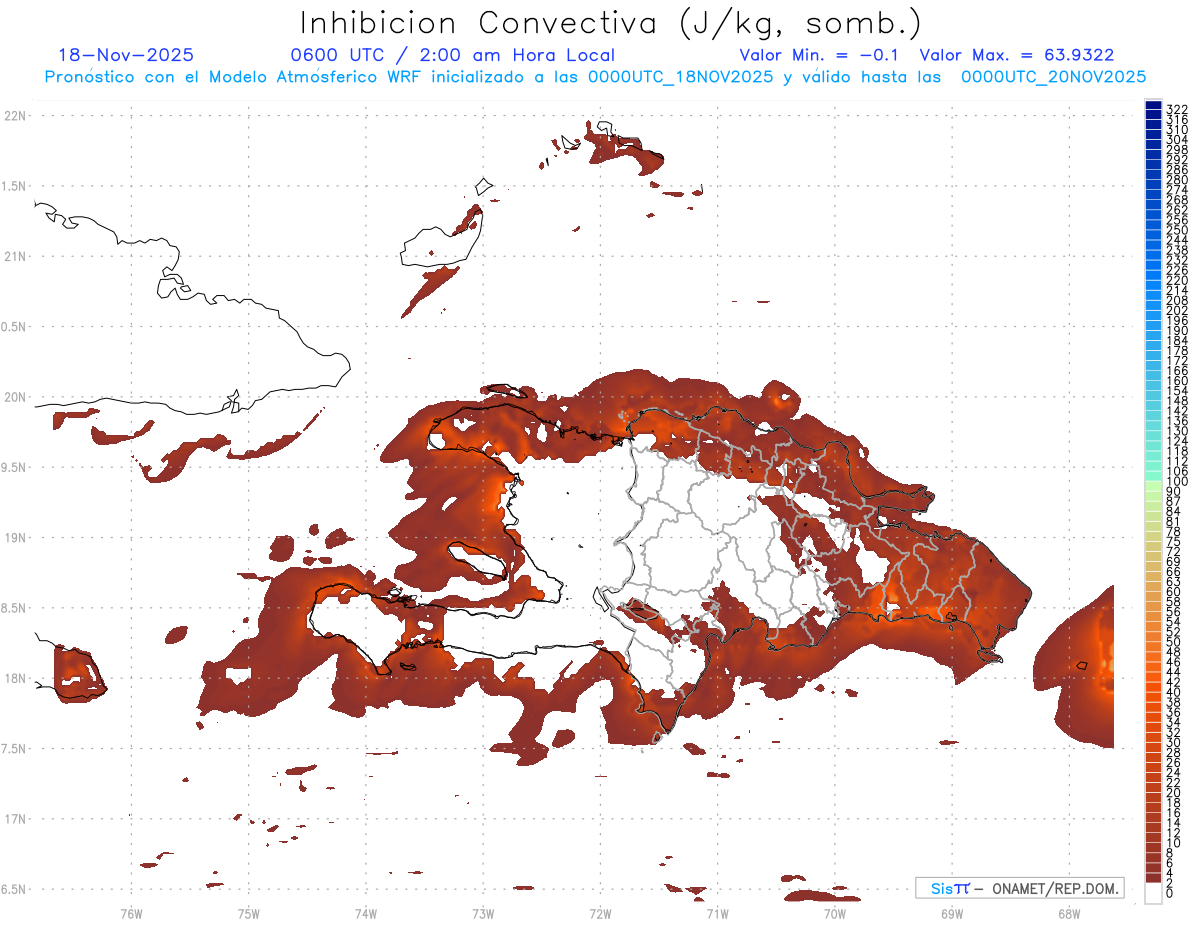Click the colorbar label '0' at bottom

(x=1169, y=892)
